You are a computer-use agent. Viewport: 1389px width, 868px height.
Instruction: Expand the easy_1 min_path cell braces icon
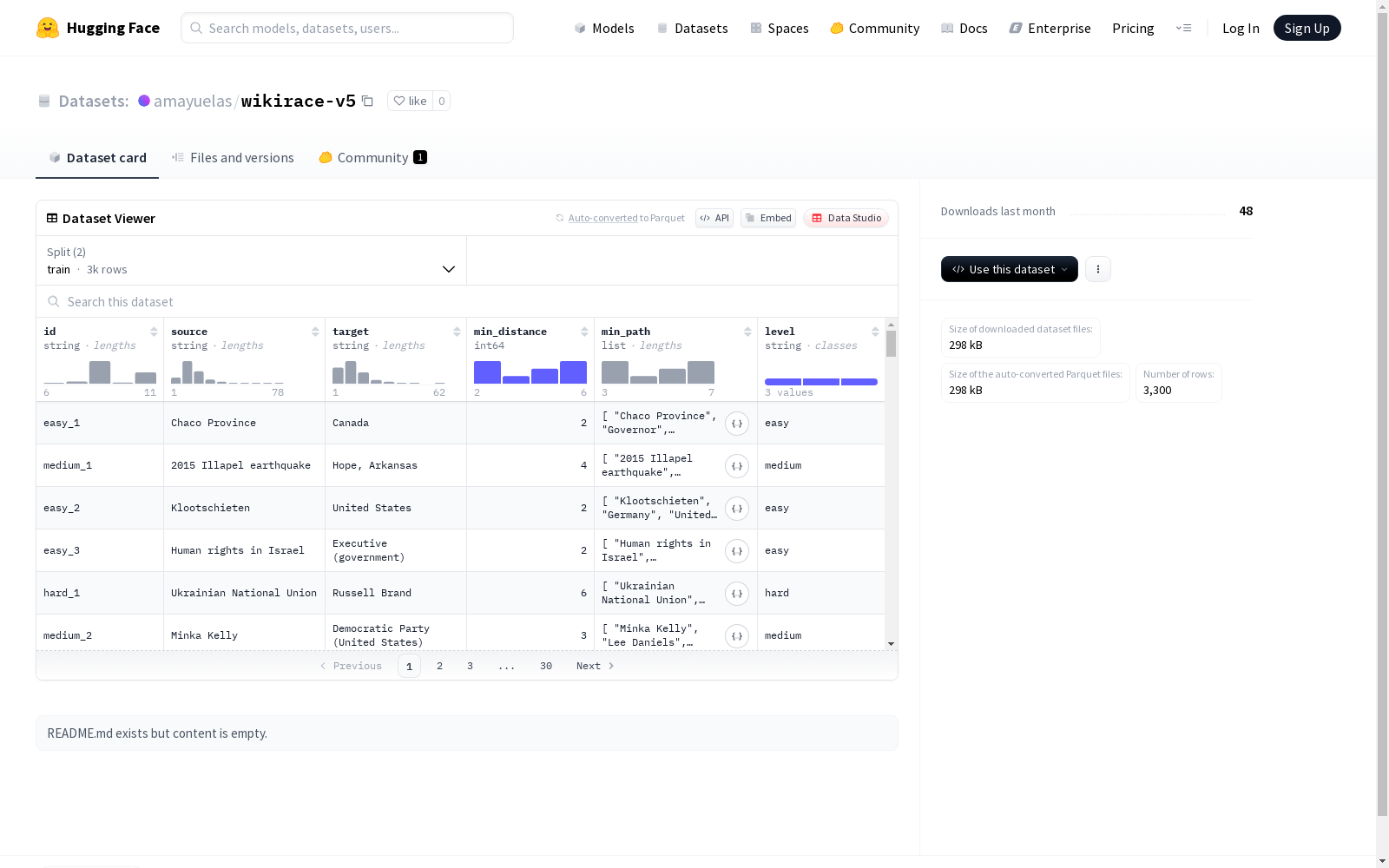click(x=737, y=424)
